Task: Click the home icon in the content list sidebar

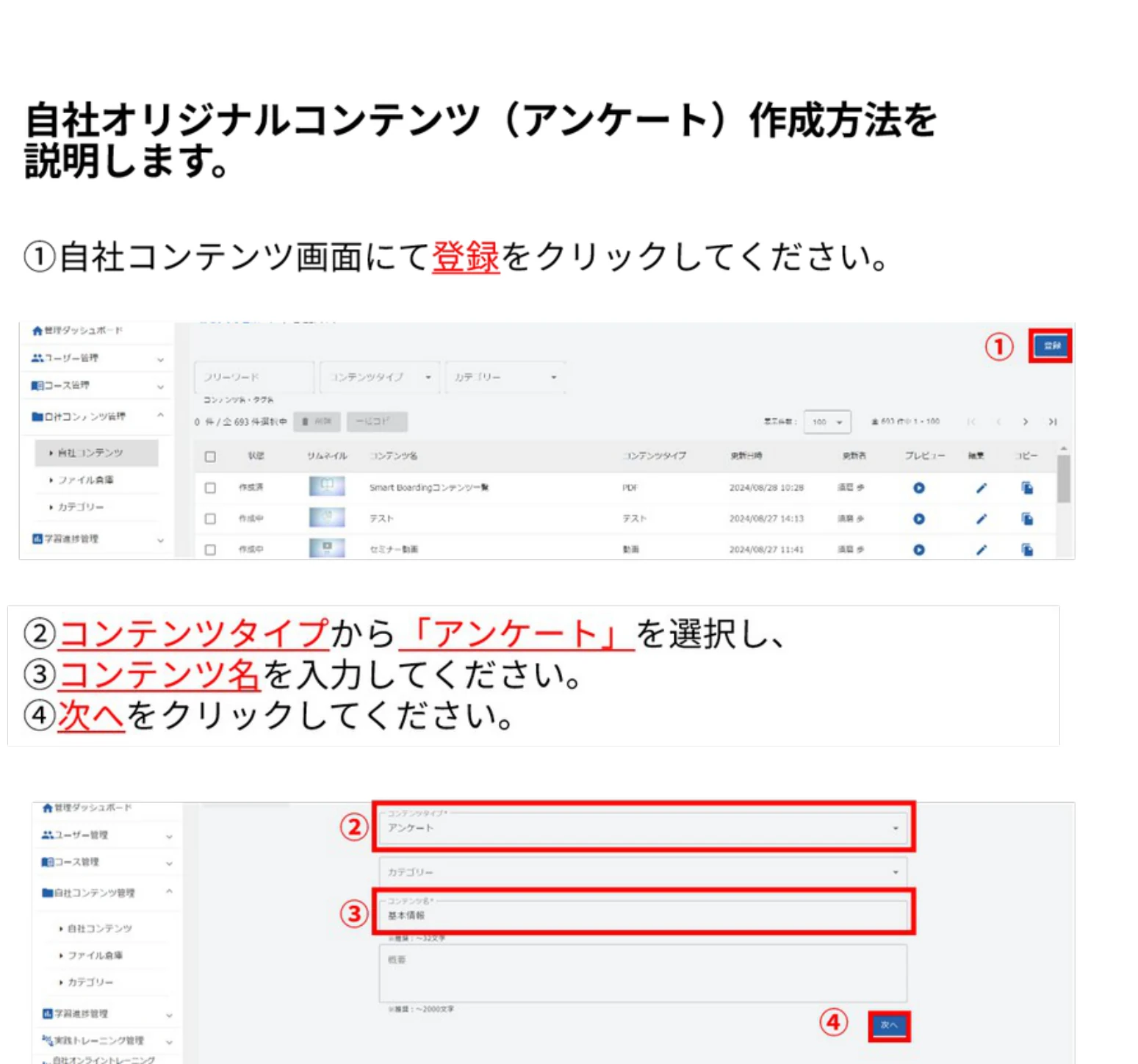Action: (37, 331)
